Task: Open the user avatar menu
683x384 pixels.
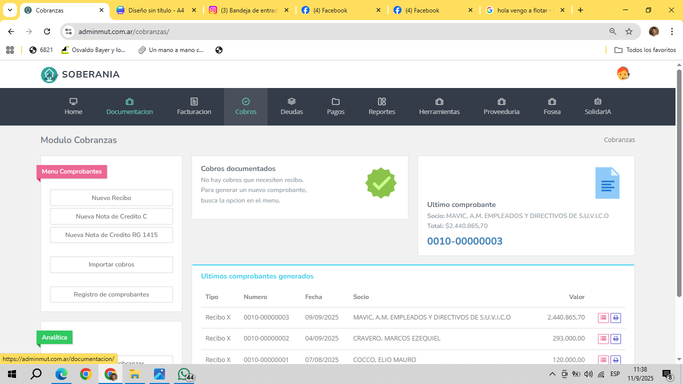Action: pyautogui.click(x=623, y=74)
